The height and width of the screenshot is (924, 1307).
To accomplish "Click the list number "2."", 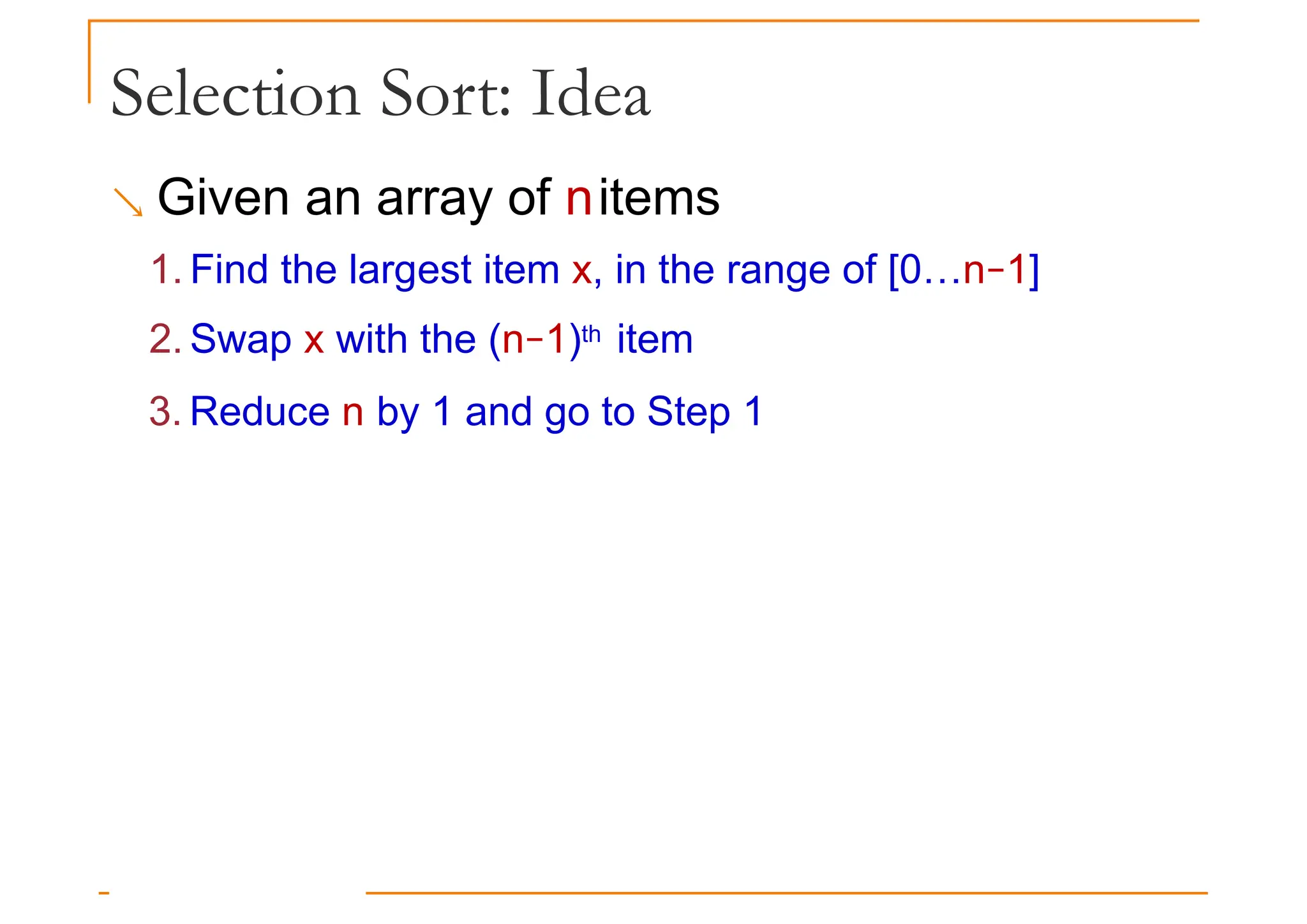I will pos(165,339).
